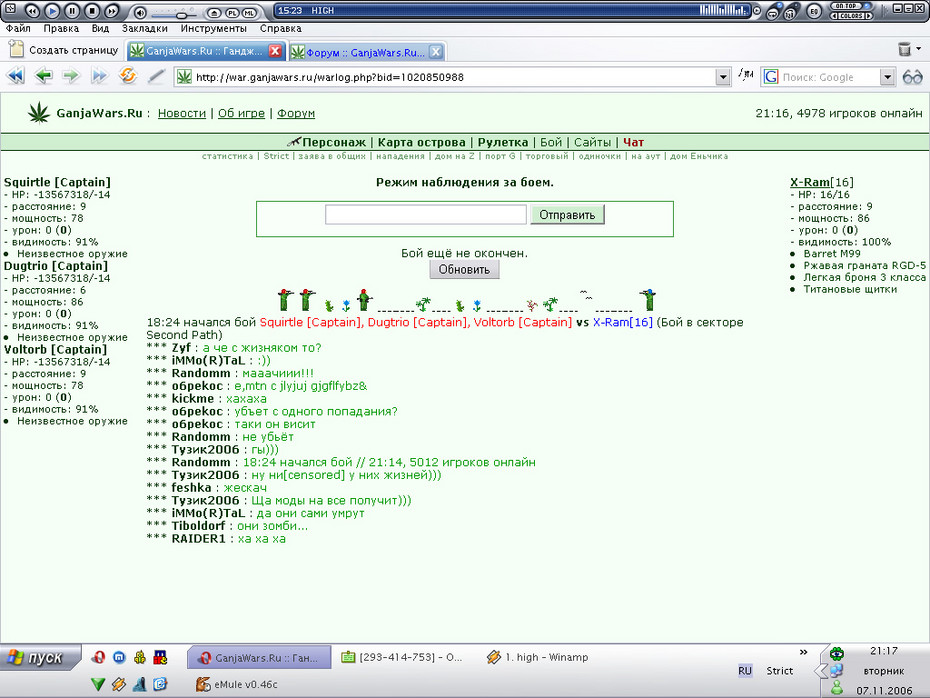This screenshot has width=930, height=698.
Task: Mute Winamp with the speaker icon
Action: [139, 12]
